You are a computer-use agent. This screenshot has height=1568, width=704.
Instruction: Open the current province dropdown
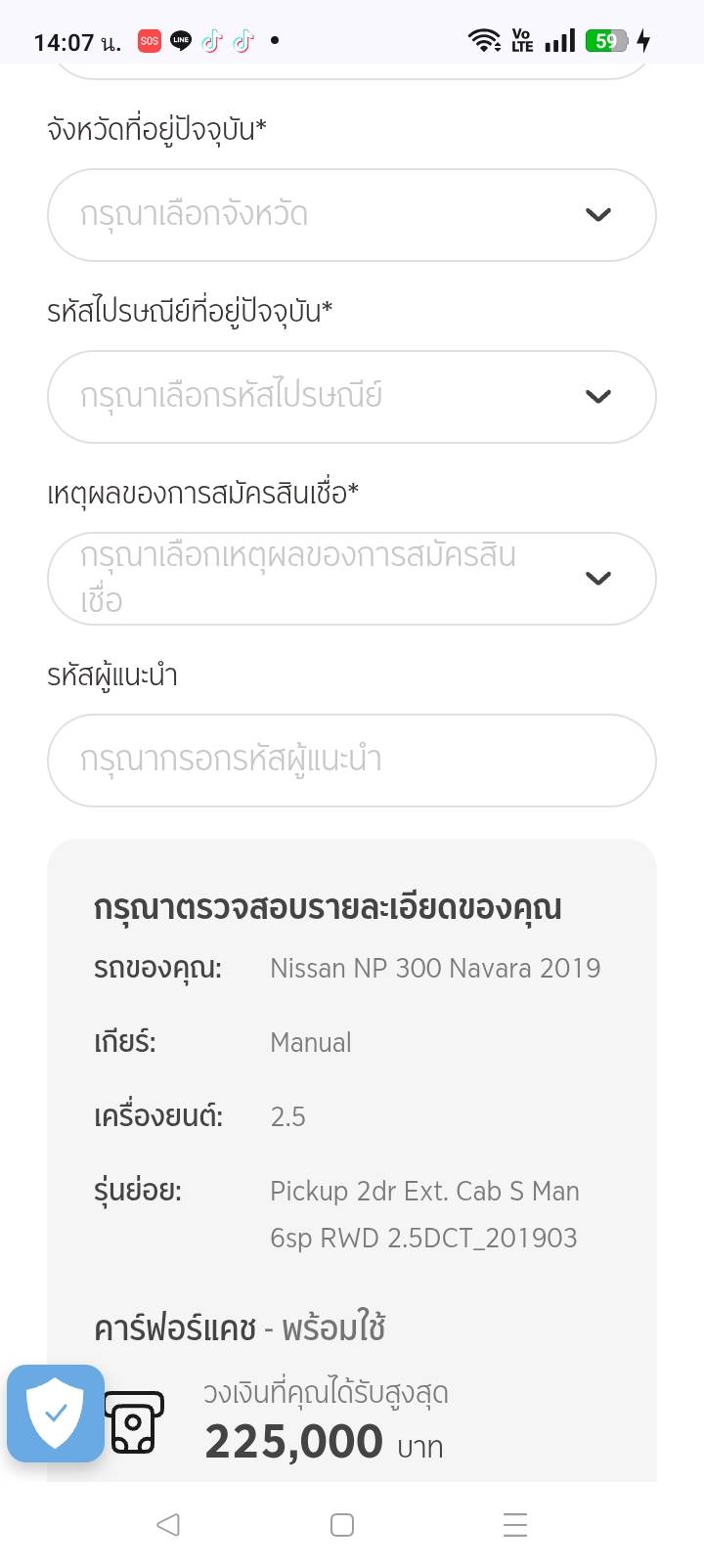(x=323, y=215)
